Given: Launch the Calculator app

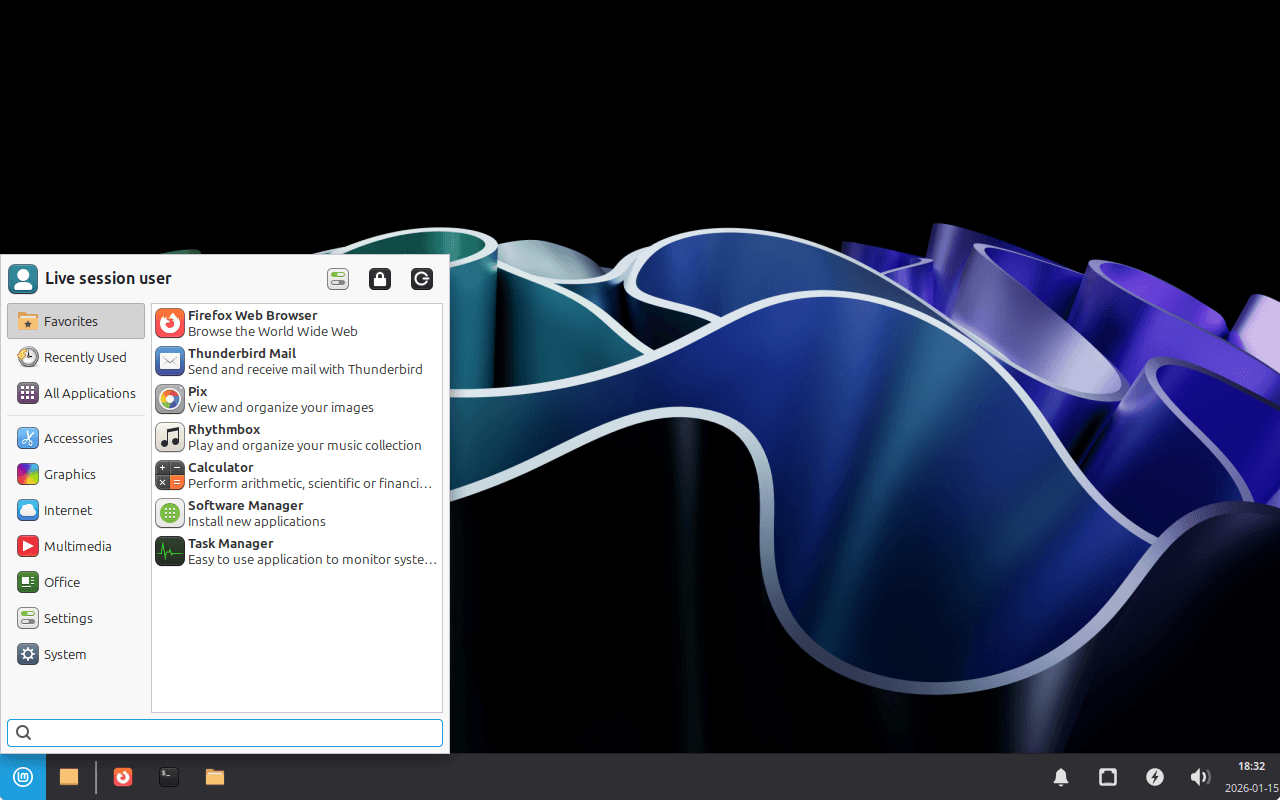Looking at the screenshot, I should pyautogui.click(x=296, y=475).
